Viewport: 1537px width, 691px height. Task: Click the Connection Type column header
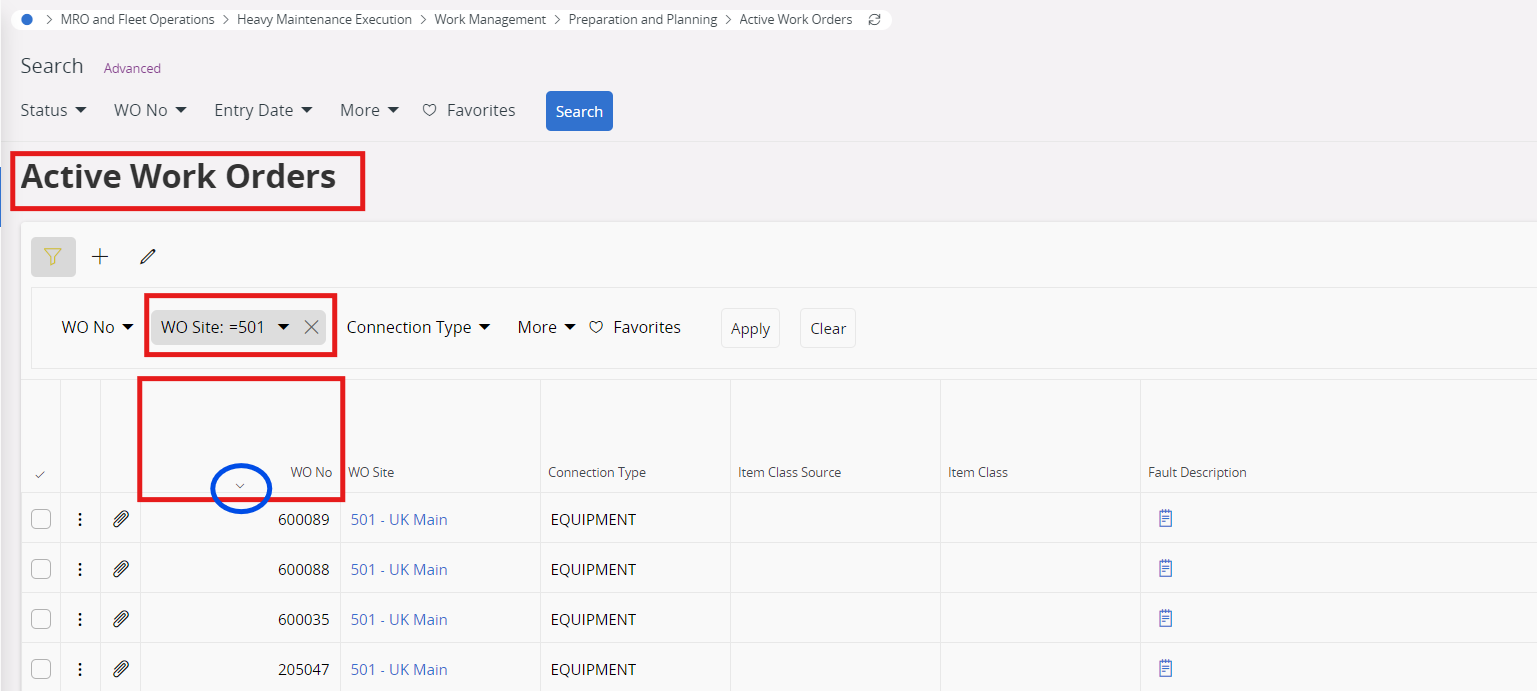coord(597,472)
